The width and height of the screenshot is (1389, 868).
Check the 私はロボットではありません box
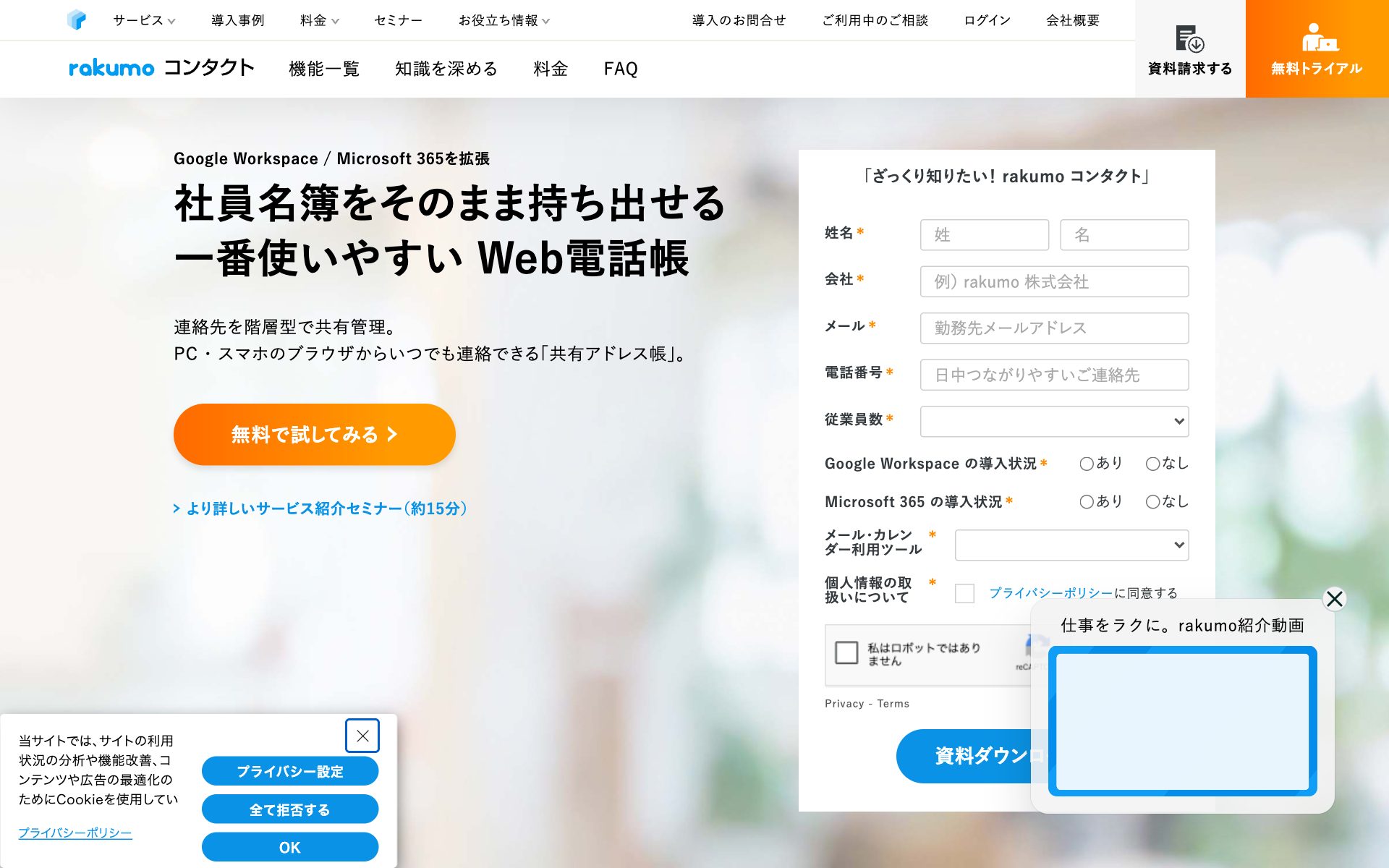[x=846, y=652]
